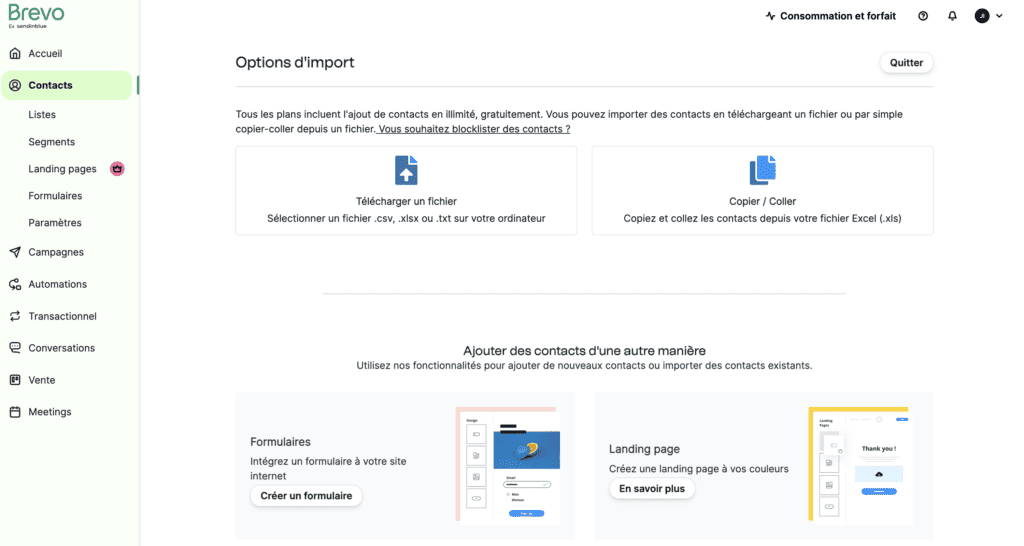Click the Brevo logo

pyautogui.click(x=36, y=14)
